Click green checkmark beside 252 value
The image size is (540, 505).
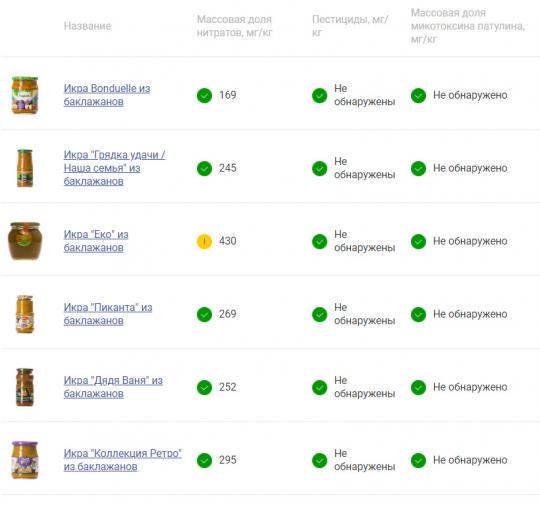204,388
